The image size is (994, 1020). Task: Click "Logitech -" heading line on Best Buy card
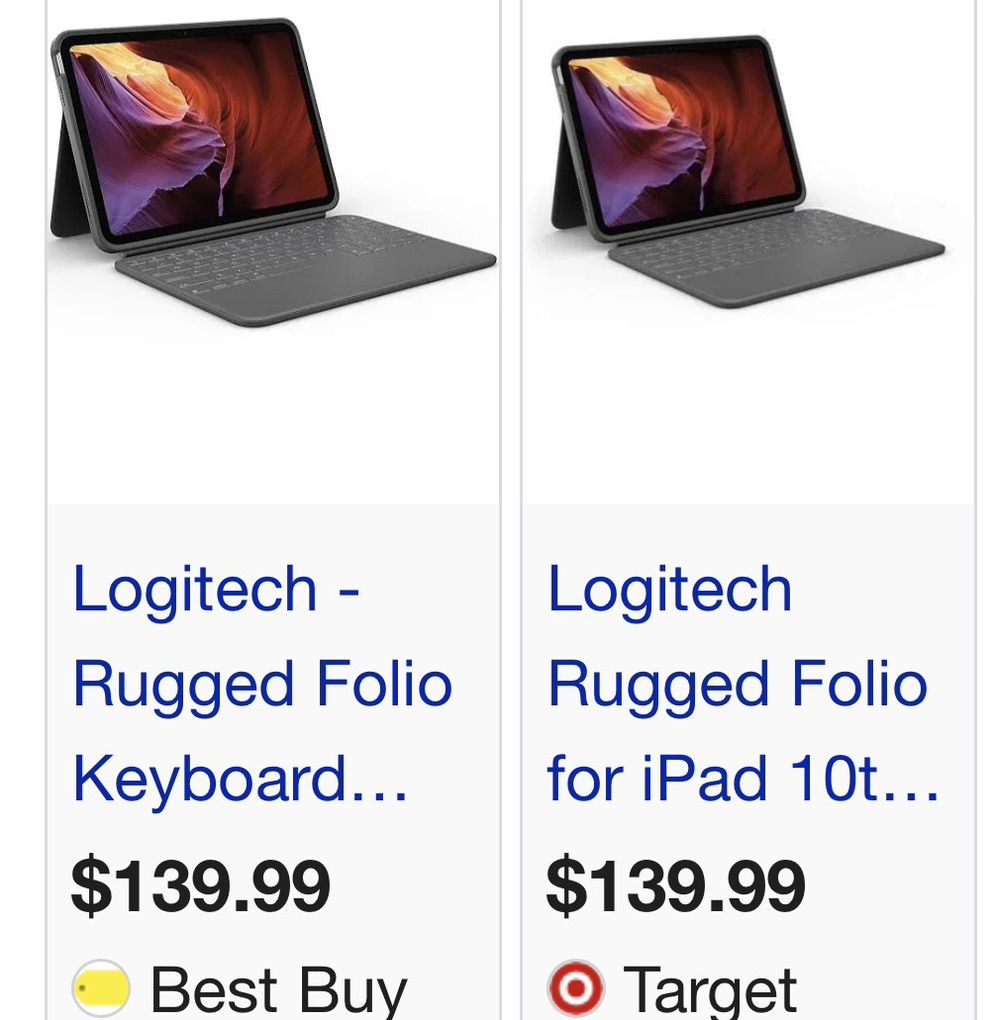[215, 589]
